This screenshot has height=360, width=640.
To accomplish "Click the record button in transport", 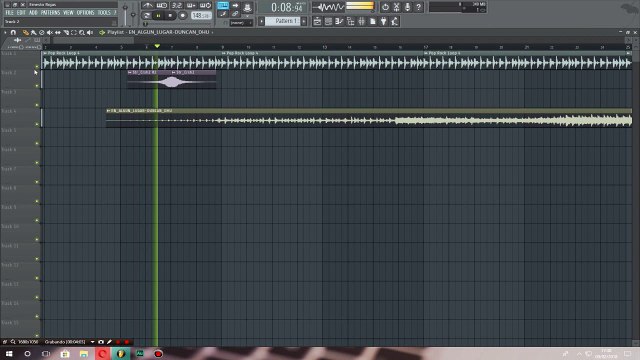I will click(182, 16).
